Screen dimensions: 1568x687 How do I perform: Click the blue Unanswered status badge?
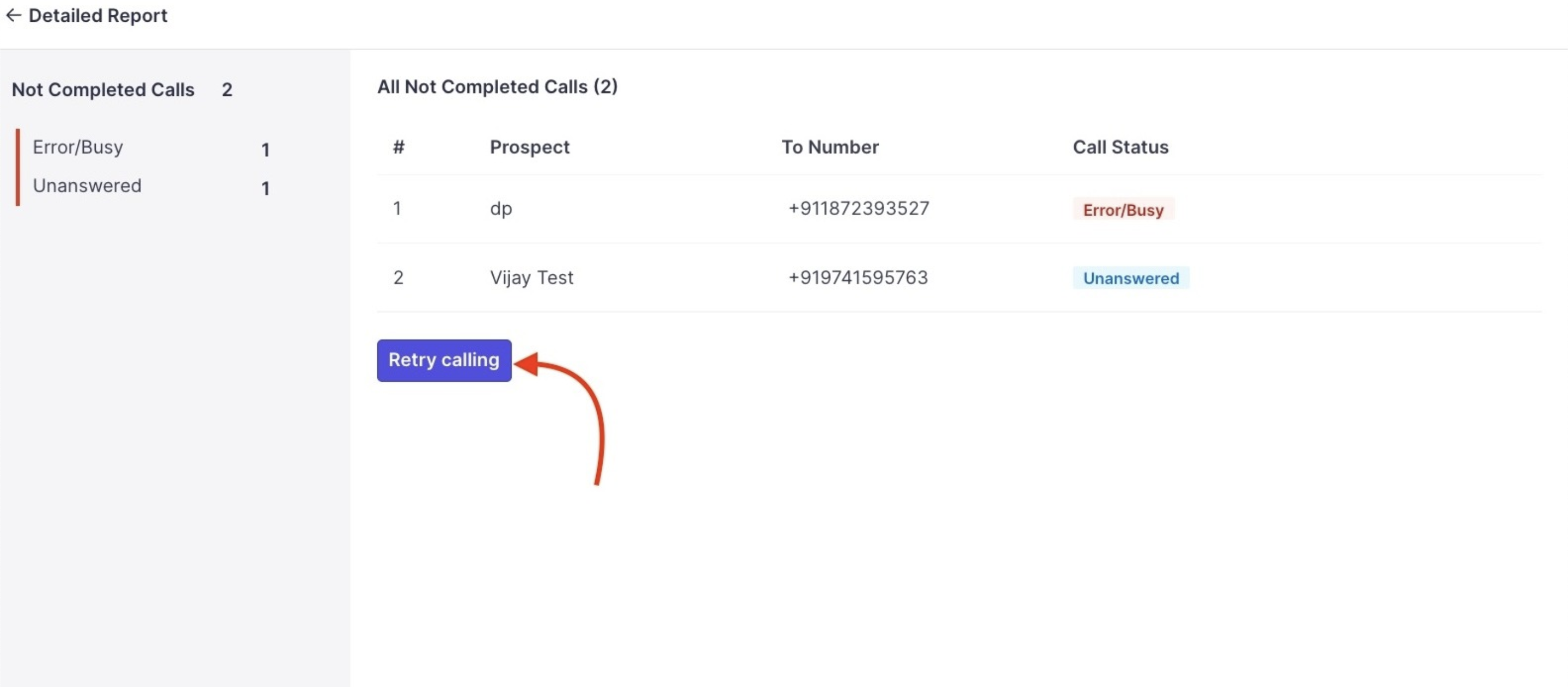[1130, 278]
